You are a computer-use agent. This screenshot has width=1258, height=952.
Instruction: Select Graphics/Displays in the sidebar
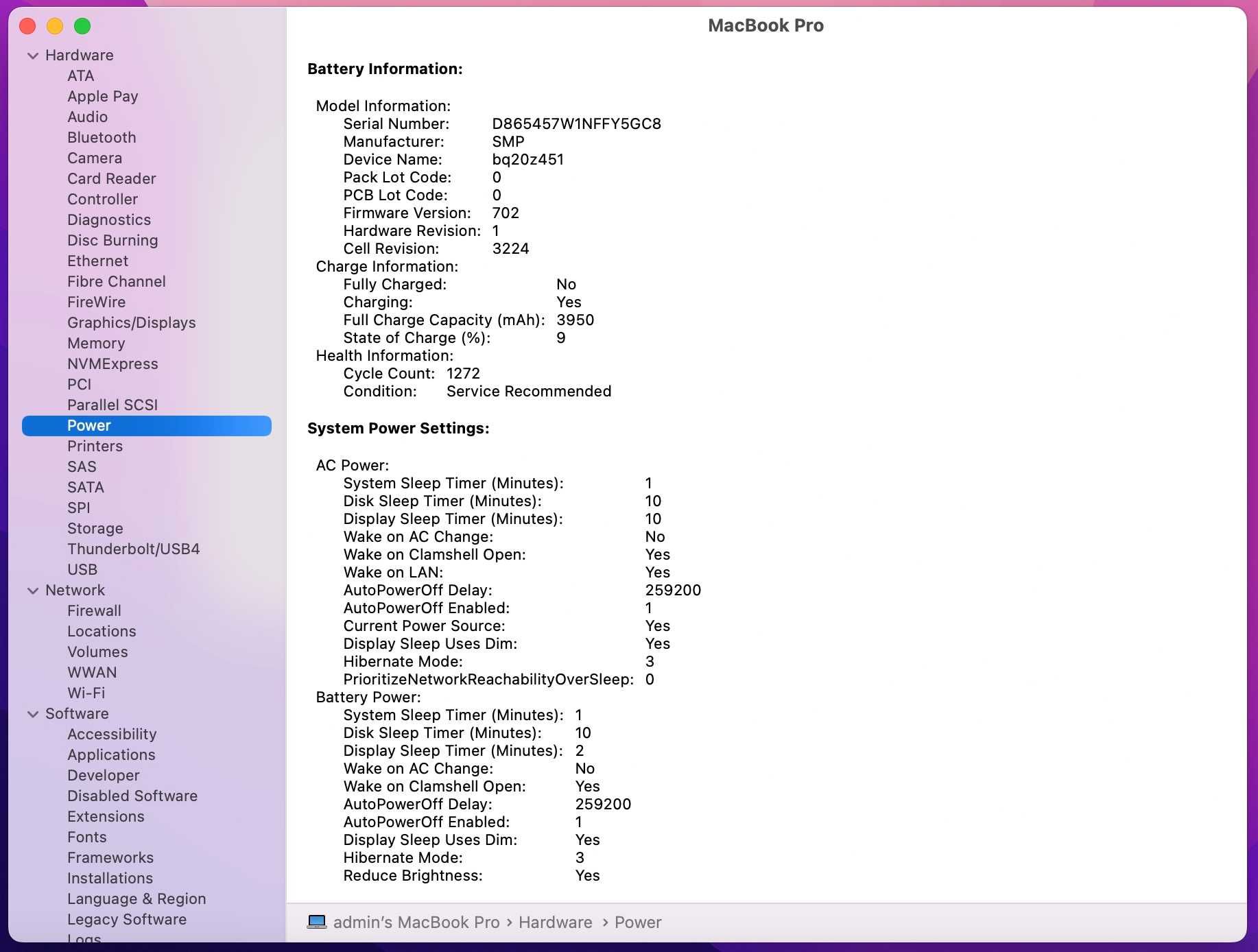tap(132, 323)
